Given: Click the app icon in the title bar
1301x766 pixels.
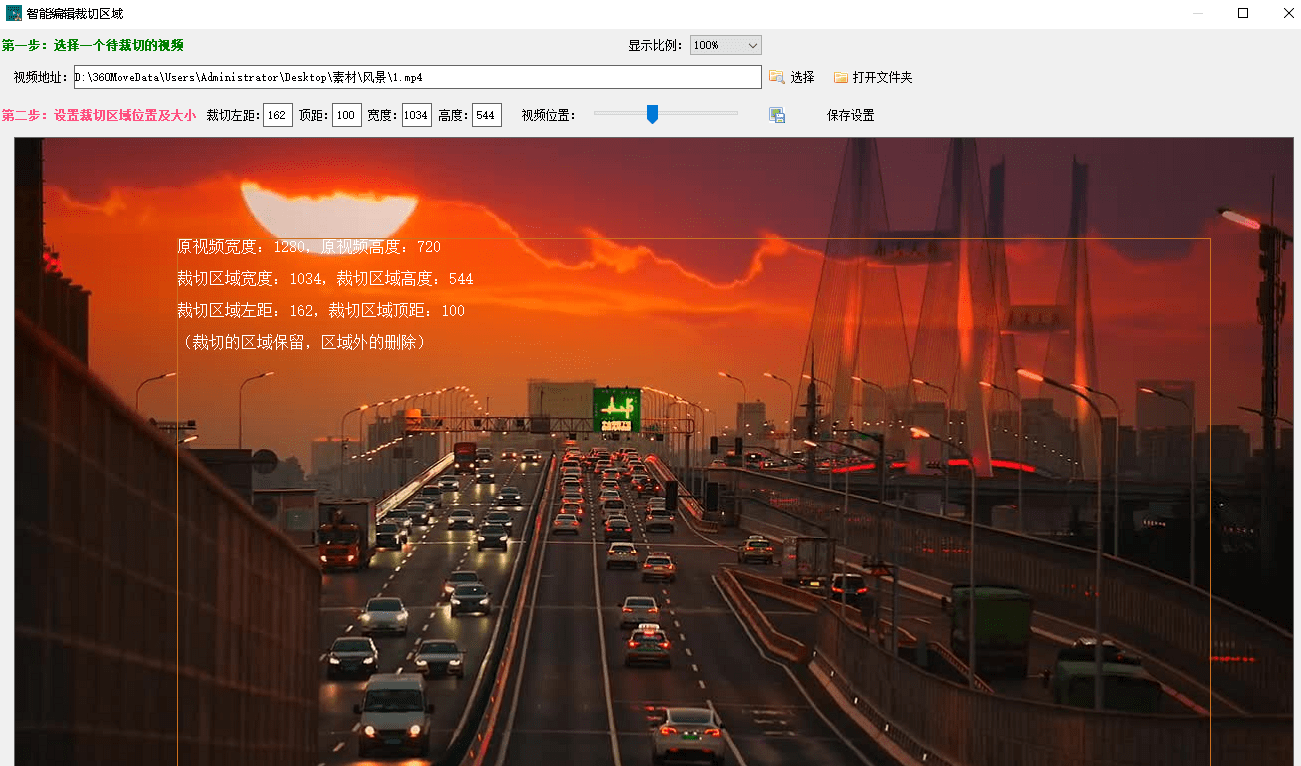Looking at the screenshot, I should coord(14,14).
